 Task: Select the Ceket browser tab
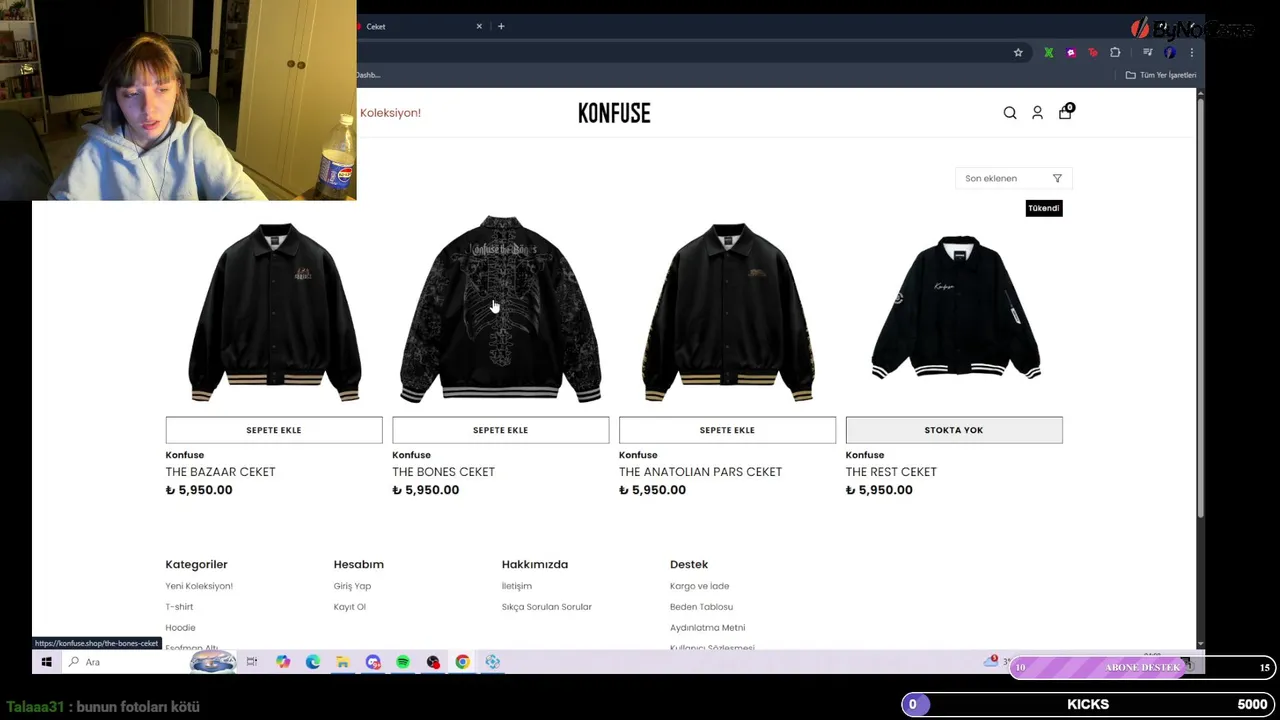420,26
